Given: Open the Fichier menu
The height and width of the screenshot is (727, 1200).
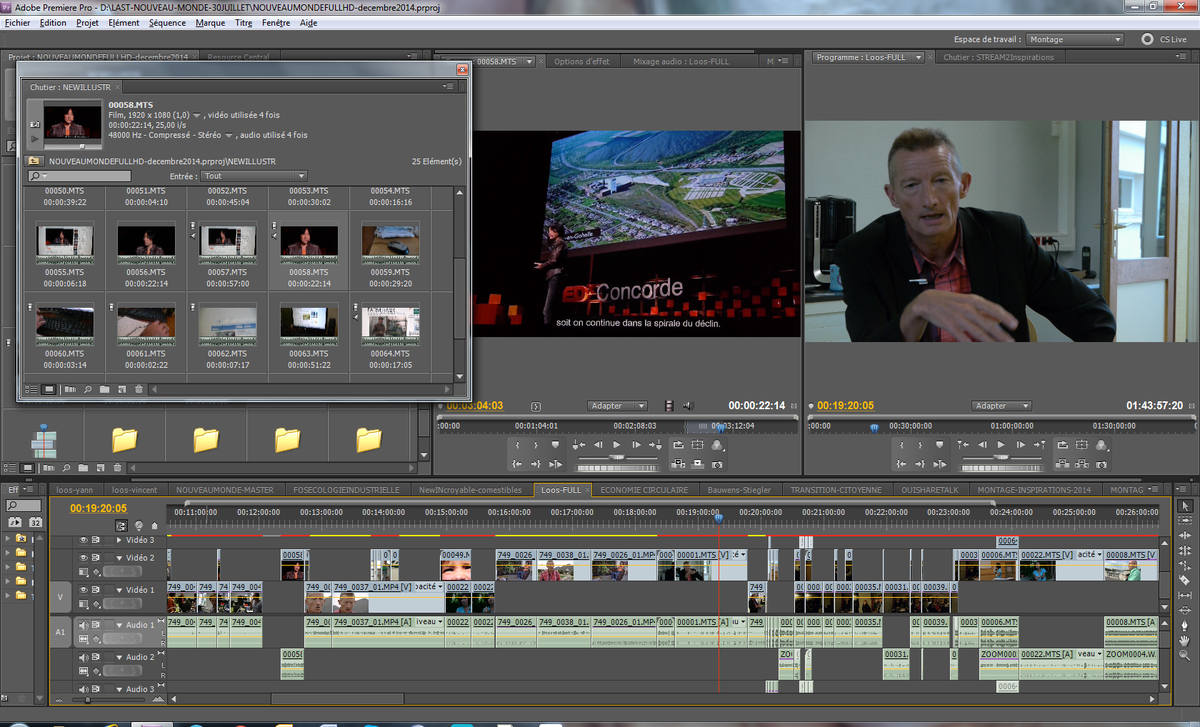Looking at the screenshot, I should pos(17,22).
